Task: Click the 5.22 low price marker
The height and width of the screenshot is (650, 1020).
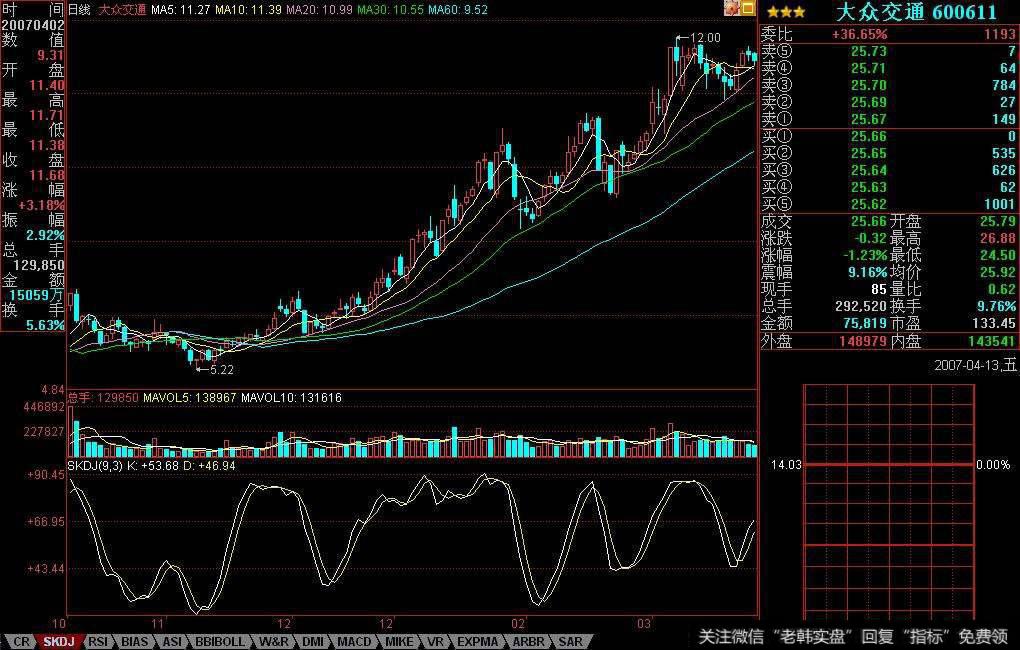Action: click(220, 369)
